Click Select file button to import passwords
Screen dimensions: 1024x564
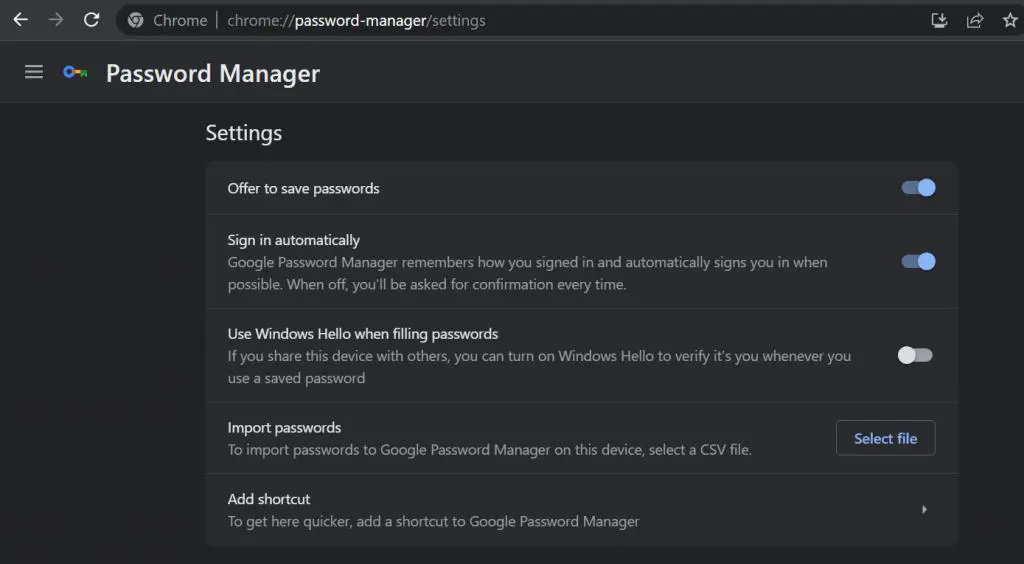(x=885, y=438)
